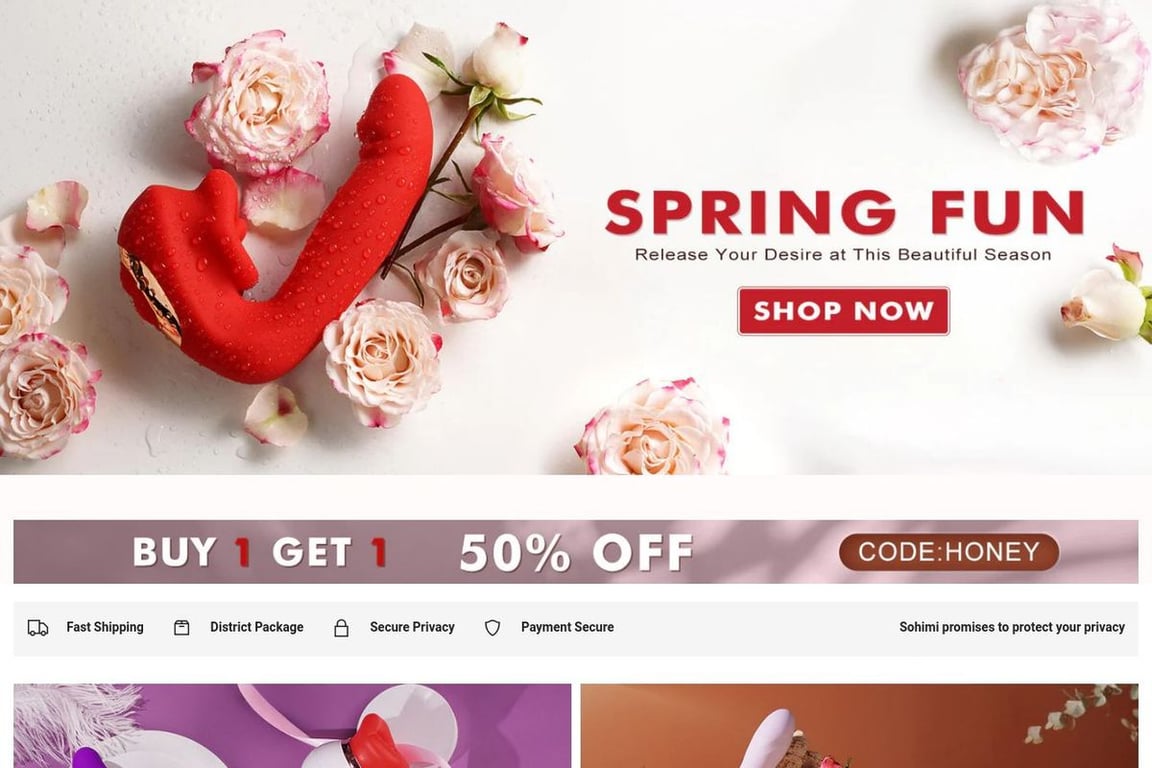Screen dimensions: 1152x768
Task: Click the Fast Shipping truck icon
Action: pyautogui.click(x=37, y=628)
